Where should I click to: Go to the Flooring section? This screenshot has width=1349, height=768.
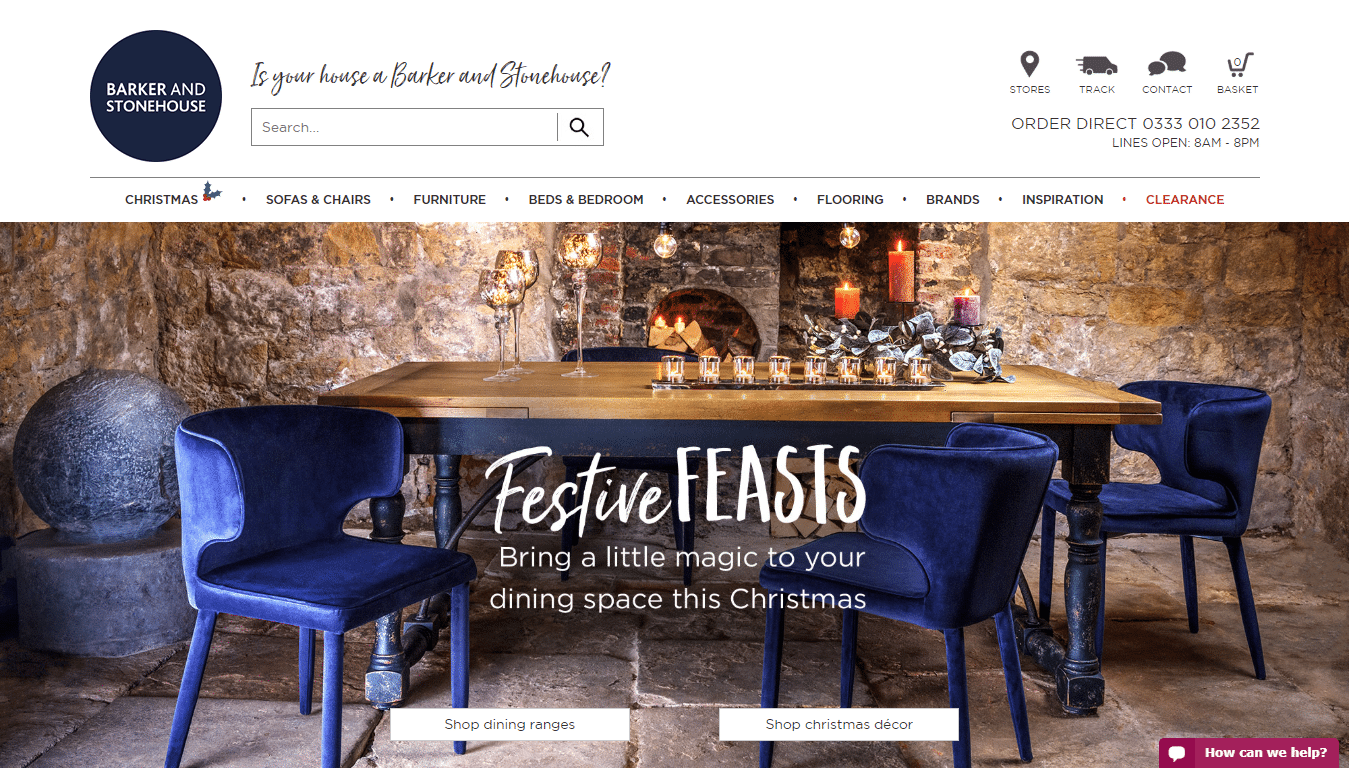[x=850, y=200]
